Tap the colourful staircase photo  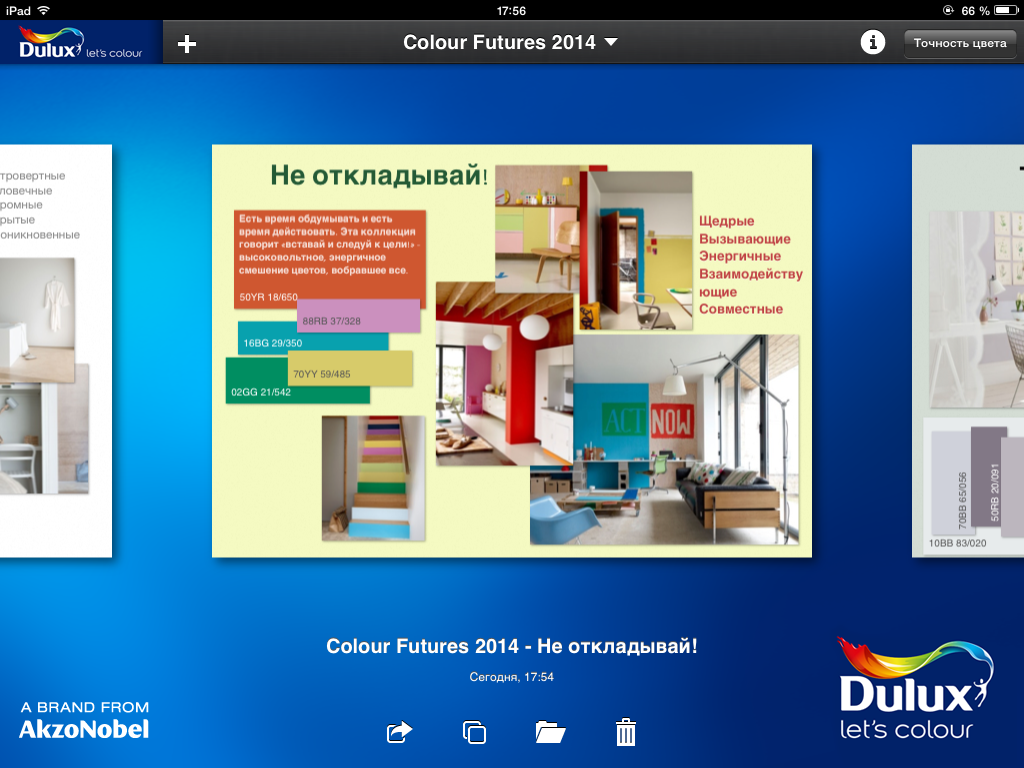(373, 478)
